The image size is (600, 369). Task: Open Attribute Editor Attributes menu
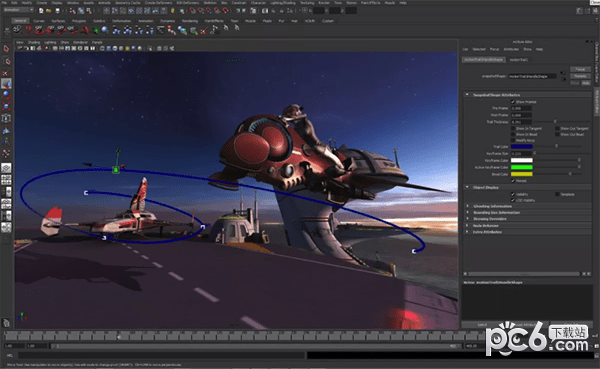511,49
